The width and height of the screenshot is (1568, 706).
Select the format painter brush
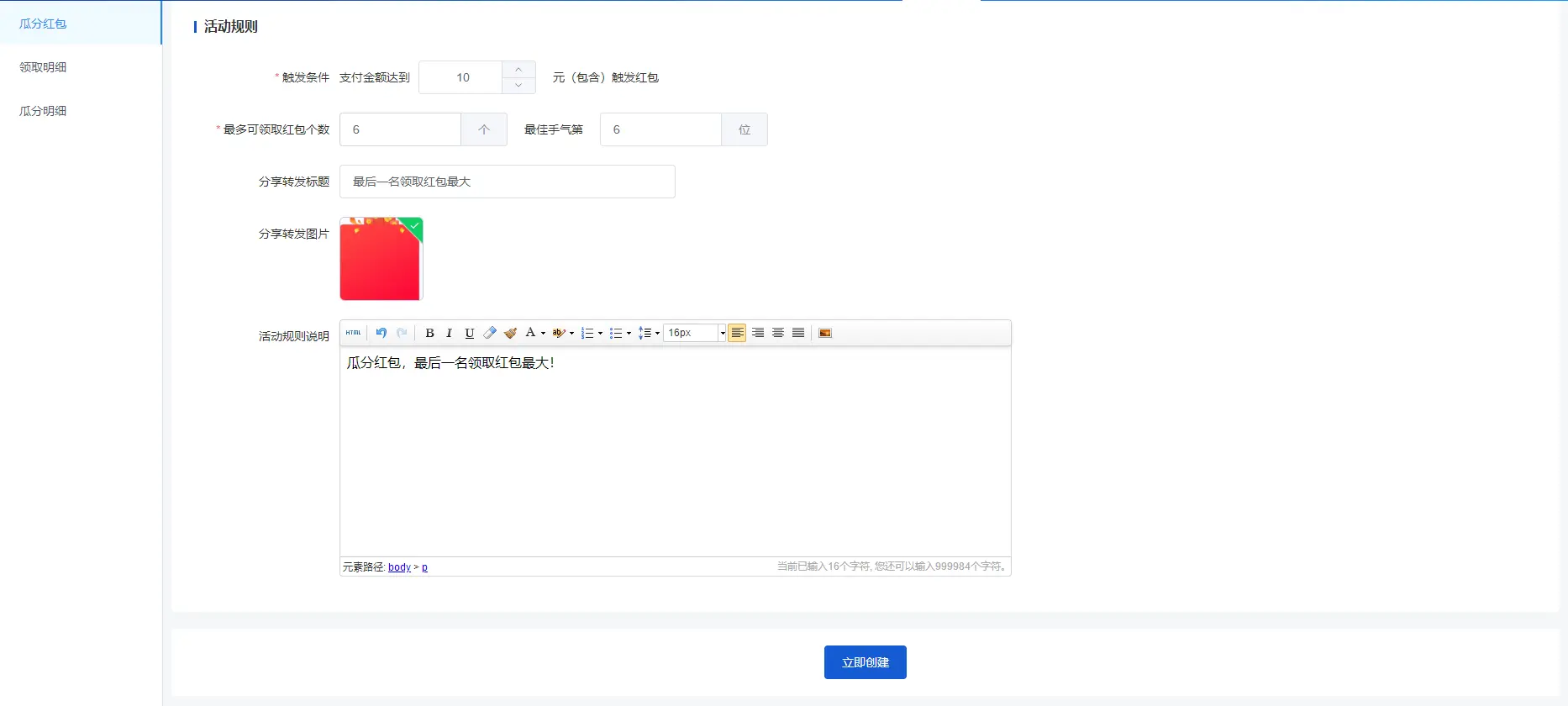click(x=510, y=333)
